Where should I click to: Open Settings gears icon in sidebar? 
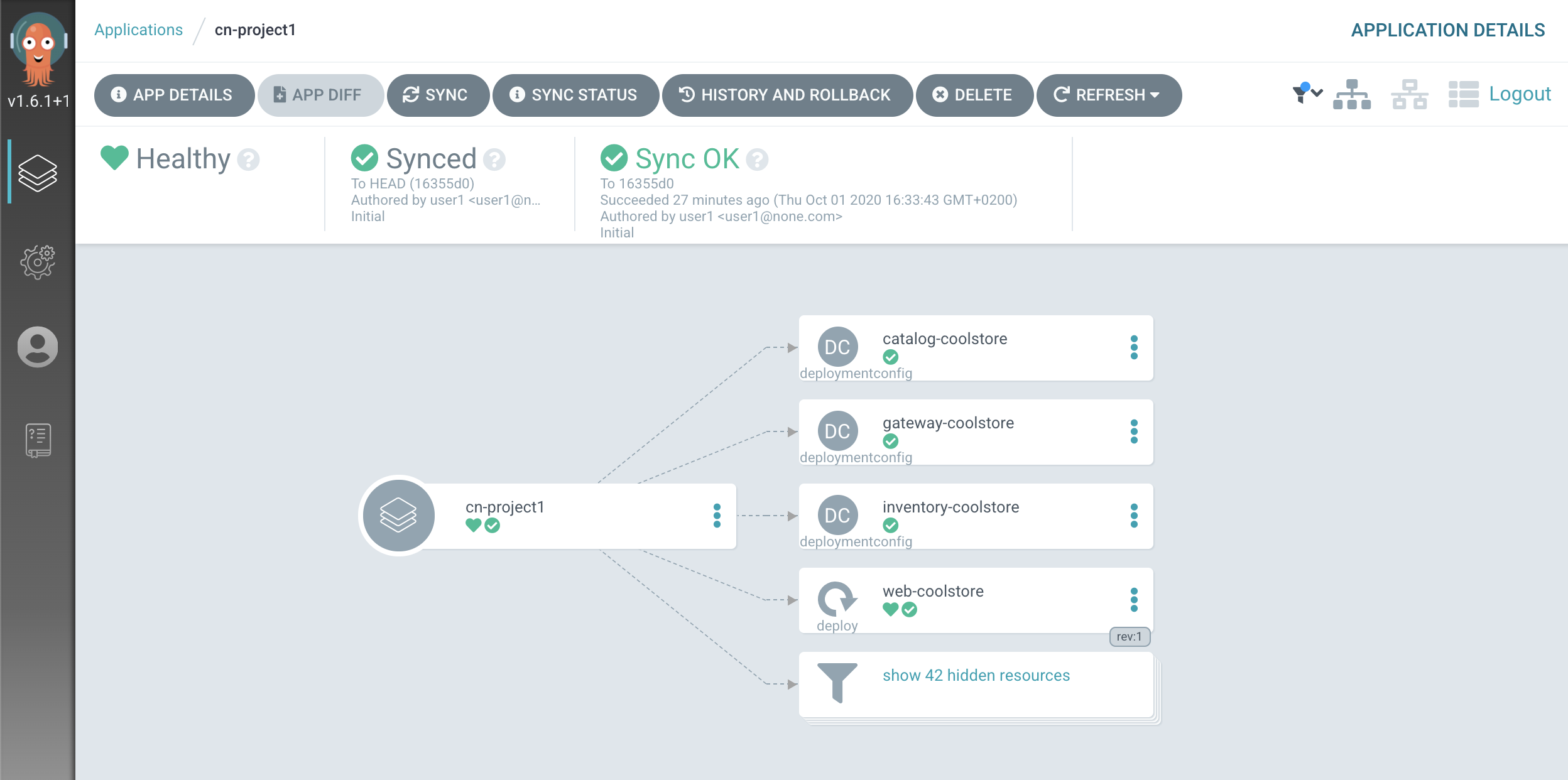point(38,262)
